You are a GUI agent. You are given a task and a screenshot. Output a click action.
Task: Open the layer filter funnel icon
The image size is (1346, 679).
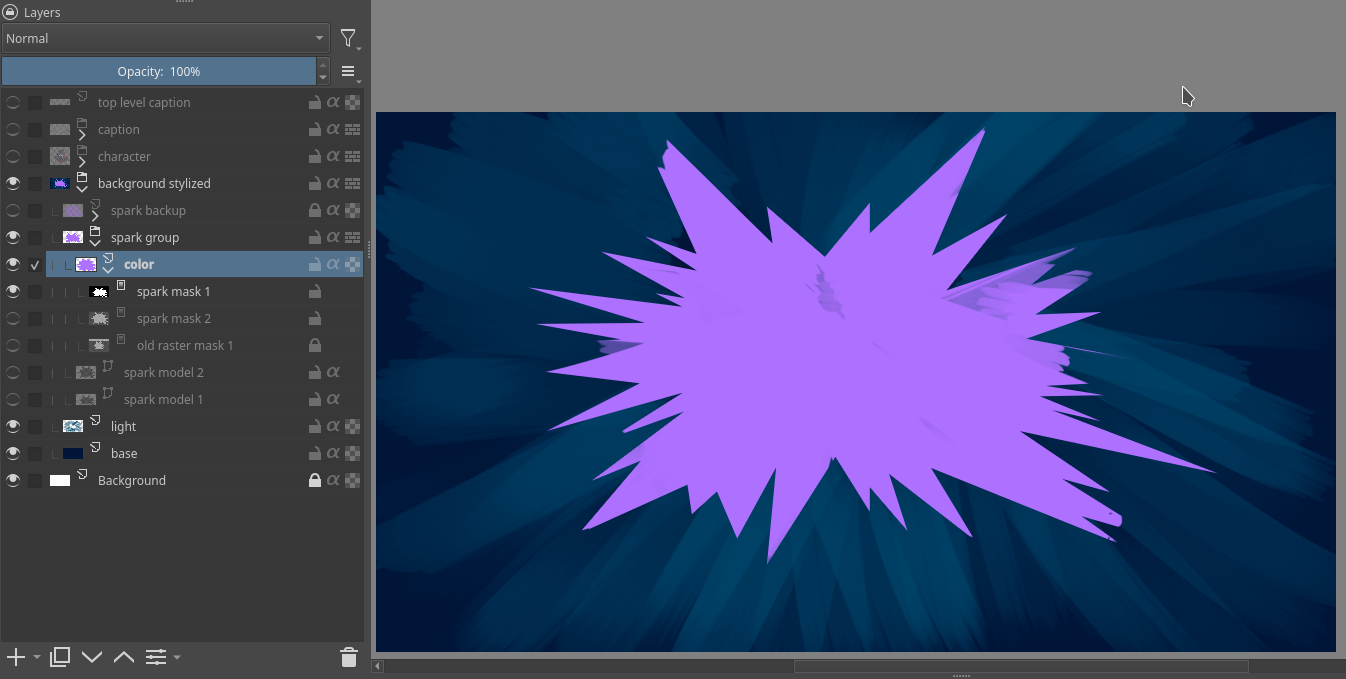pyautogui.click(x=348, y=38)
